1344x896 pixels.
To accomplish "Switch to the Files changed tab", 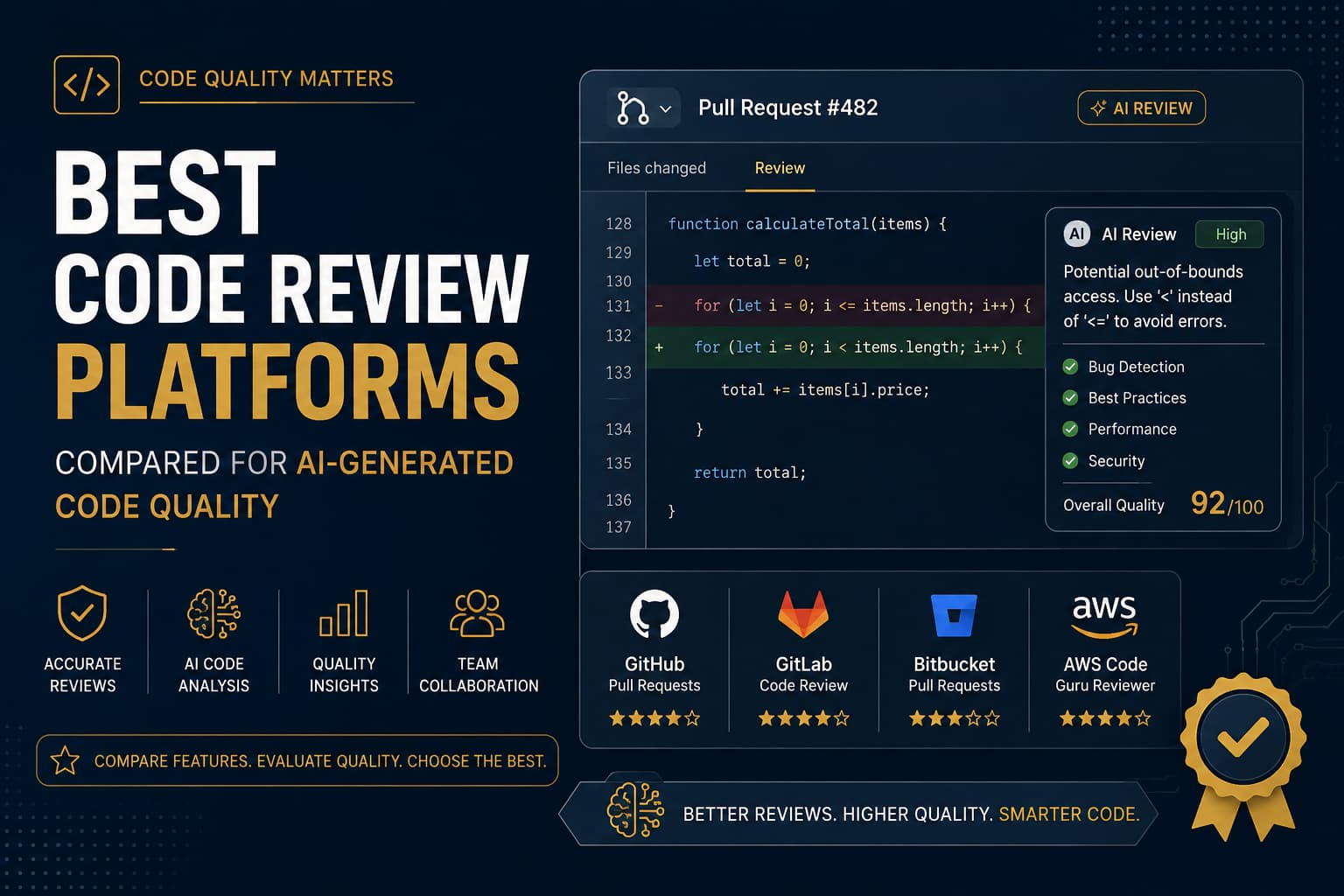I will [x=656, y=168].
